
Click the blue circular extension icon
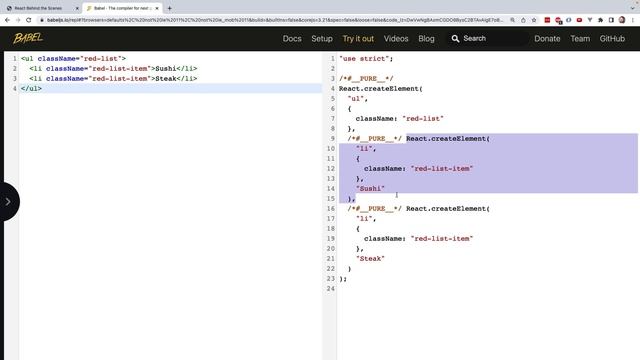(x=569, y=20)
